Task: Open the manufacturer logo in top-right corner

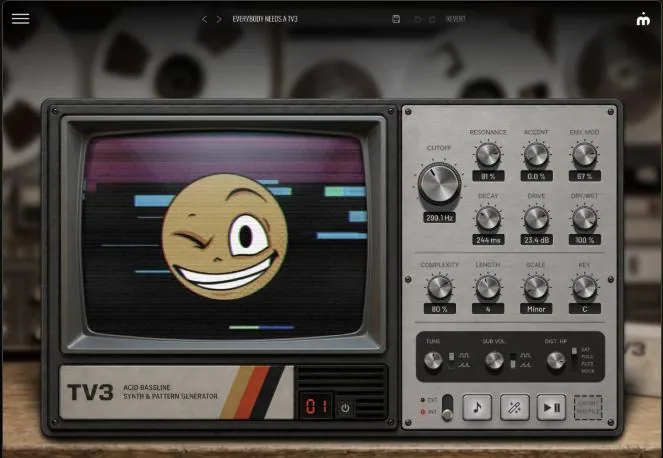Action: (643, 19)
